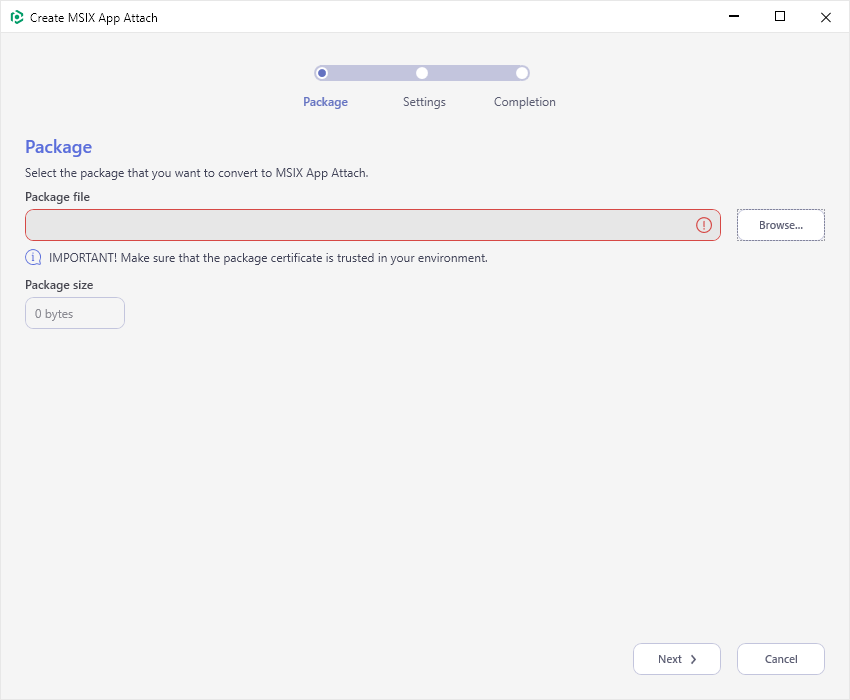Image resolution: width=850 pixels, height=700 pixels.
Task: Select the Completion step label
Action: tap(524, 102)
